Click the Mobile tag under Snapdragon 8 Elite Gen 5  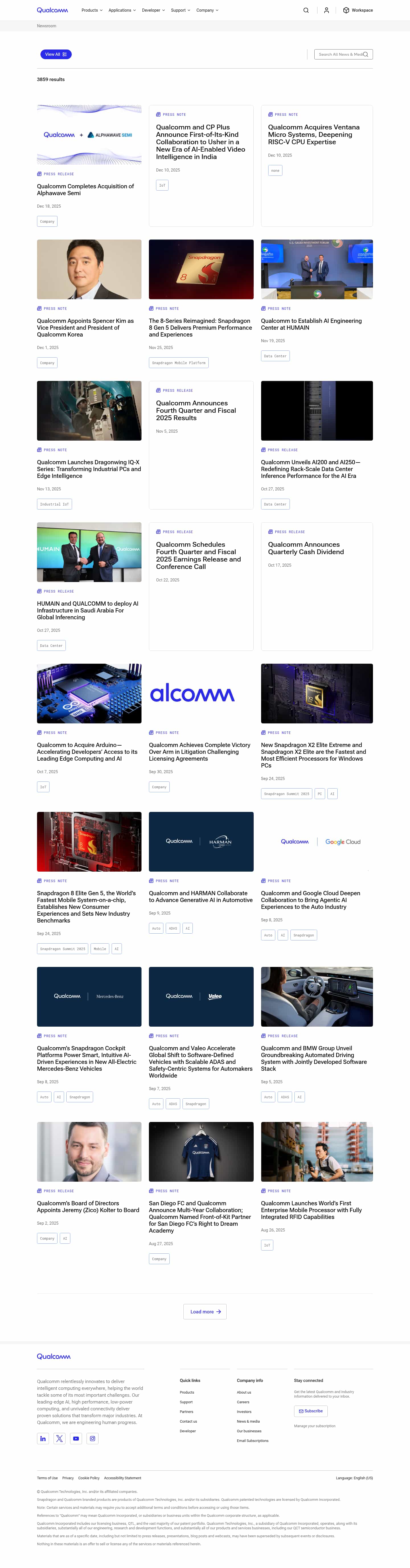pyautogui.click(x=100, y=949)
